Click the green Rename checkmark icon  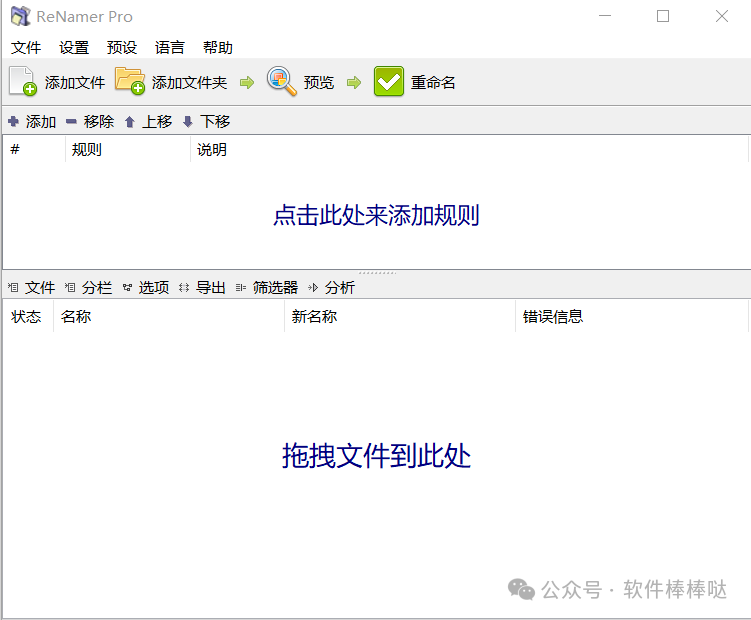[388, 81]
